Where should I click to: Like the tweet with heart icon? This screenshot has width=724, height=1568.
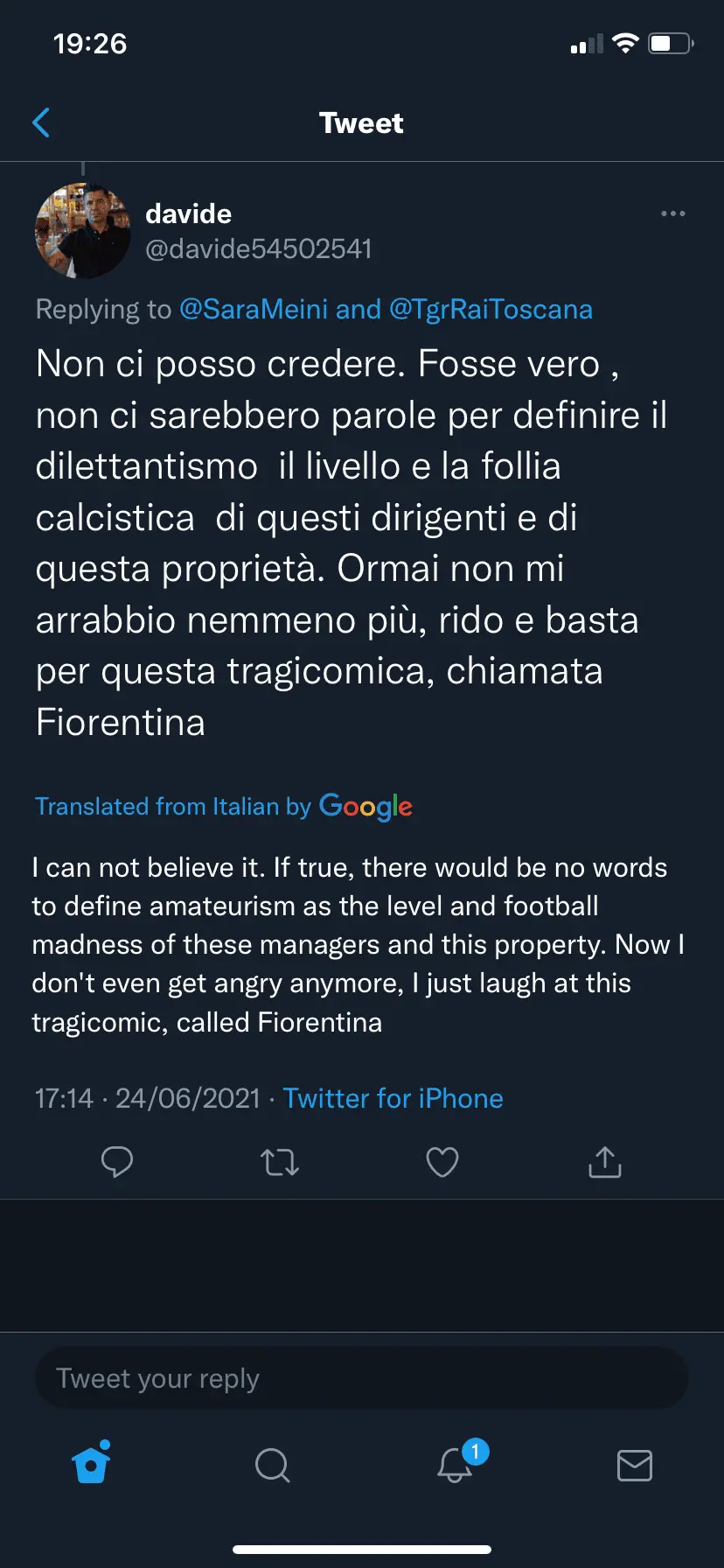click(442, 1162)
